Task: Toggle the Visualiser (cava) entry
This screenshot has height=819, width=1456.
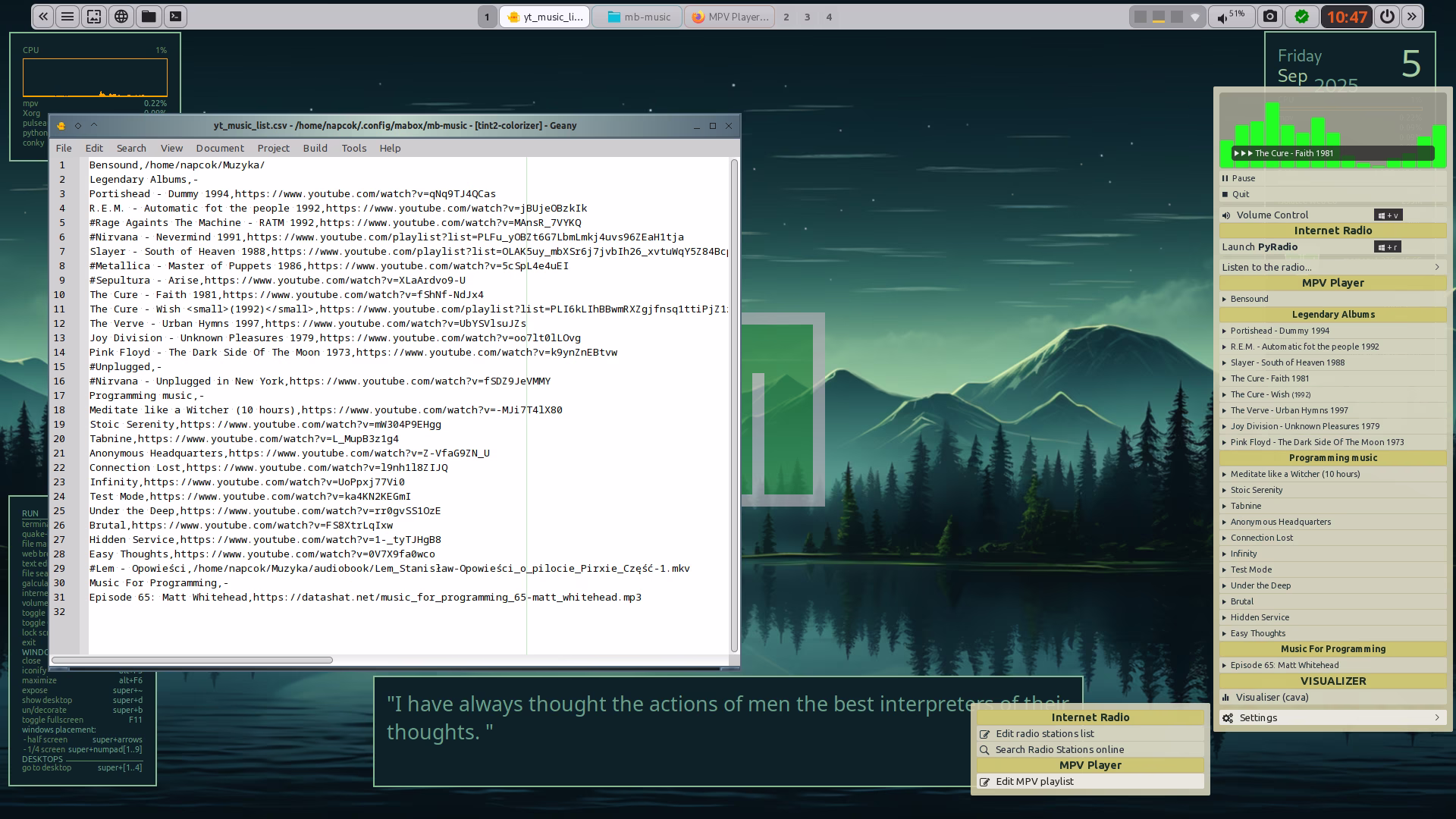Action: pyautogui.click(x=1271, y=697)
